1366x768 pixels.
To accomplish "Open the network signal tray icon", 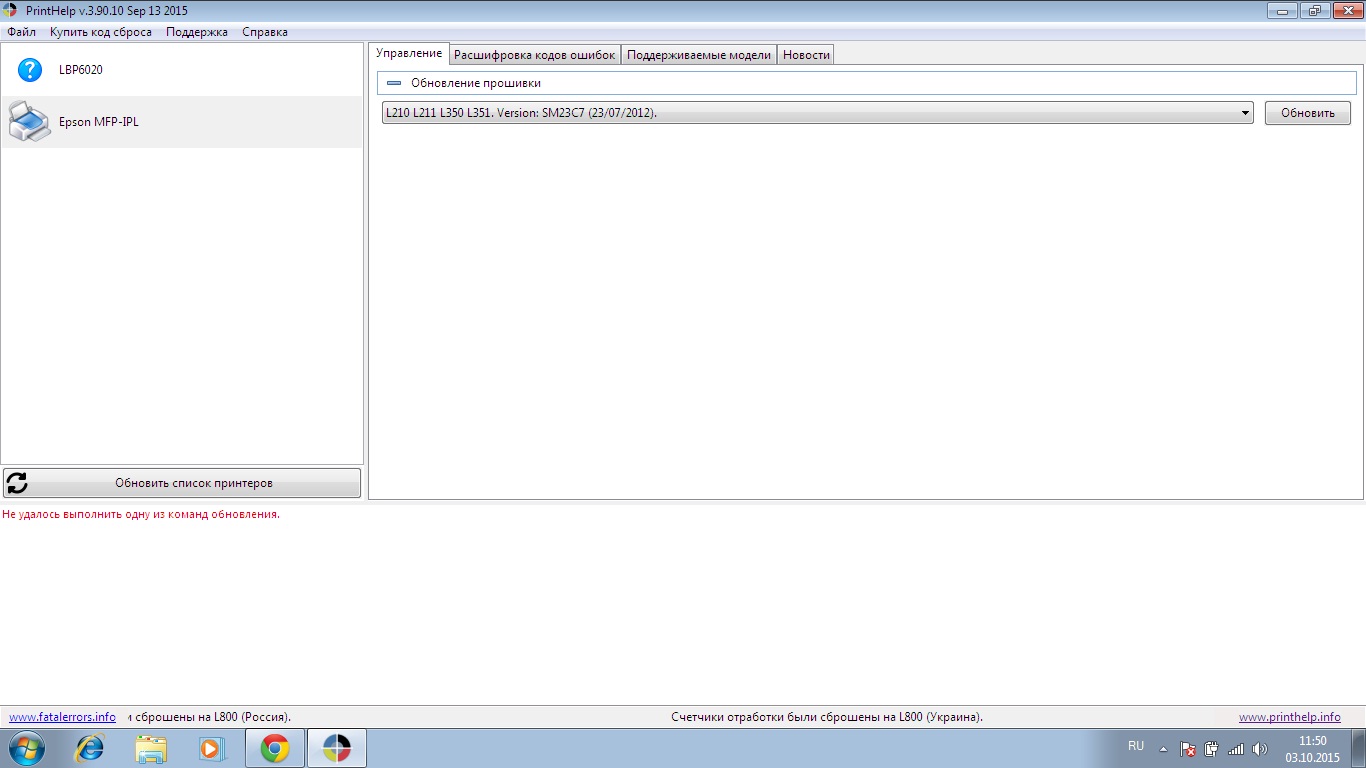I will [x=1236, y=748].
